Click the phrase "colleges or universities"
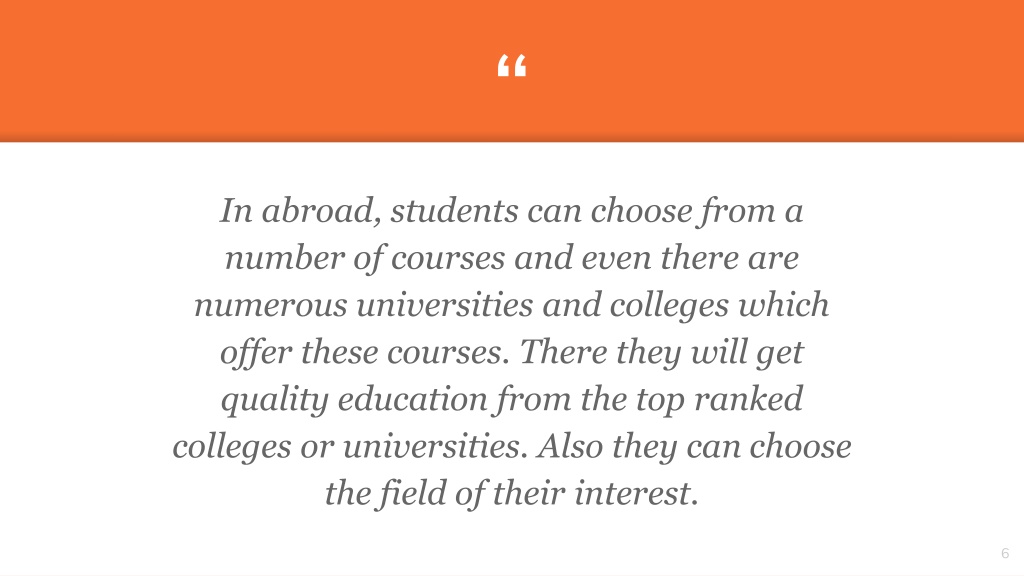 pyautogui.click(x=349, y=447)
